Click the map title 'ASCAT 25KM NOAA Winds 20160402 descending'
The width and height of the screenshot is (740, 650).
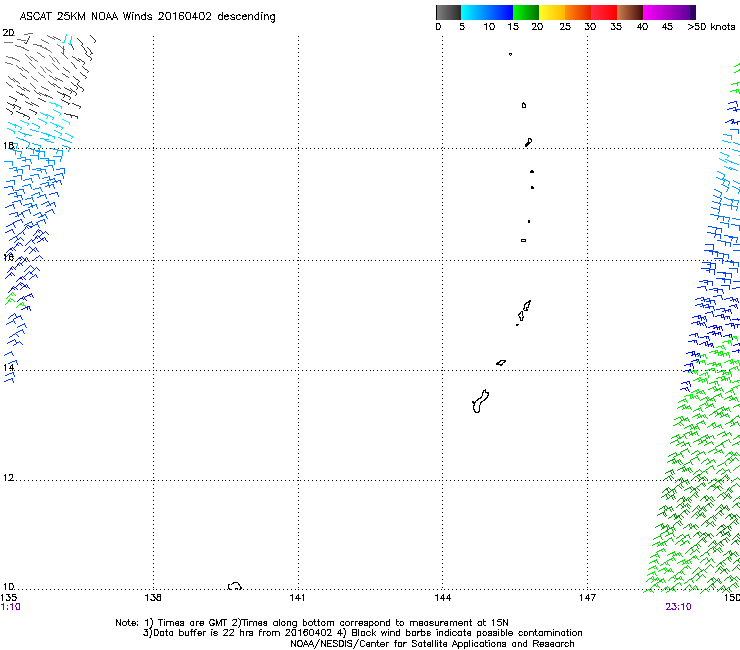point(147,17)
